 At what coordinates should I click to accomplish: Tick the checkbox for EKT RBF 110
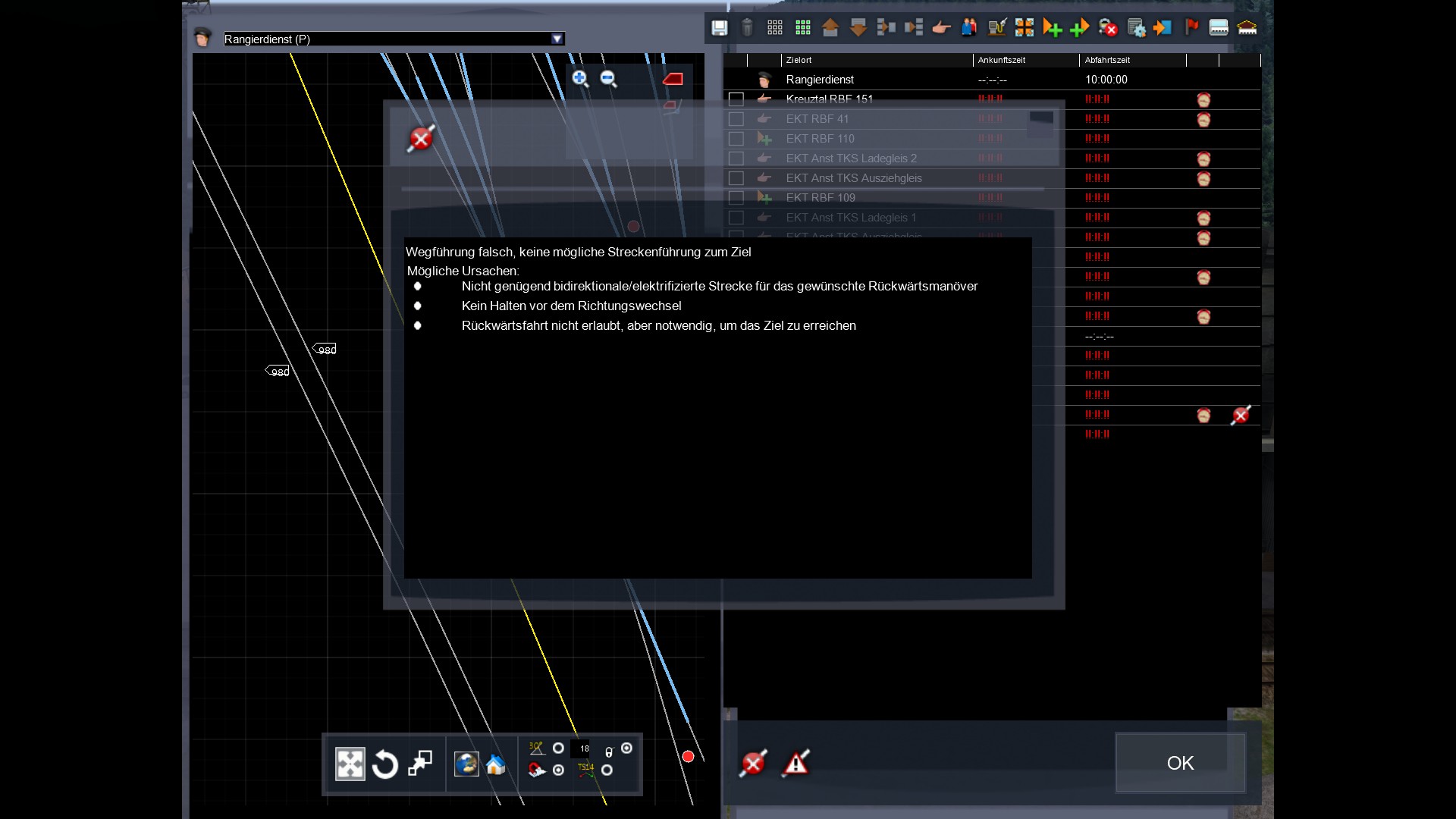(736, 139)
